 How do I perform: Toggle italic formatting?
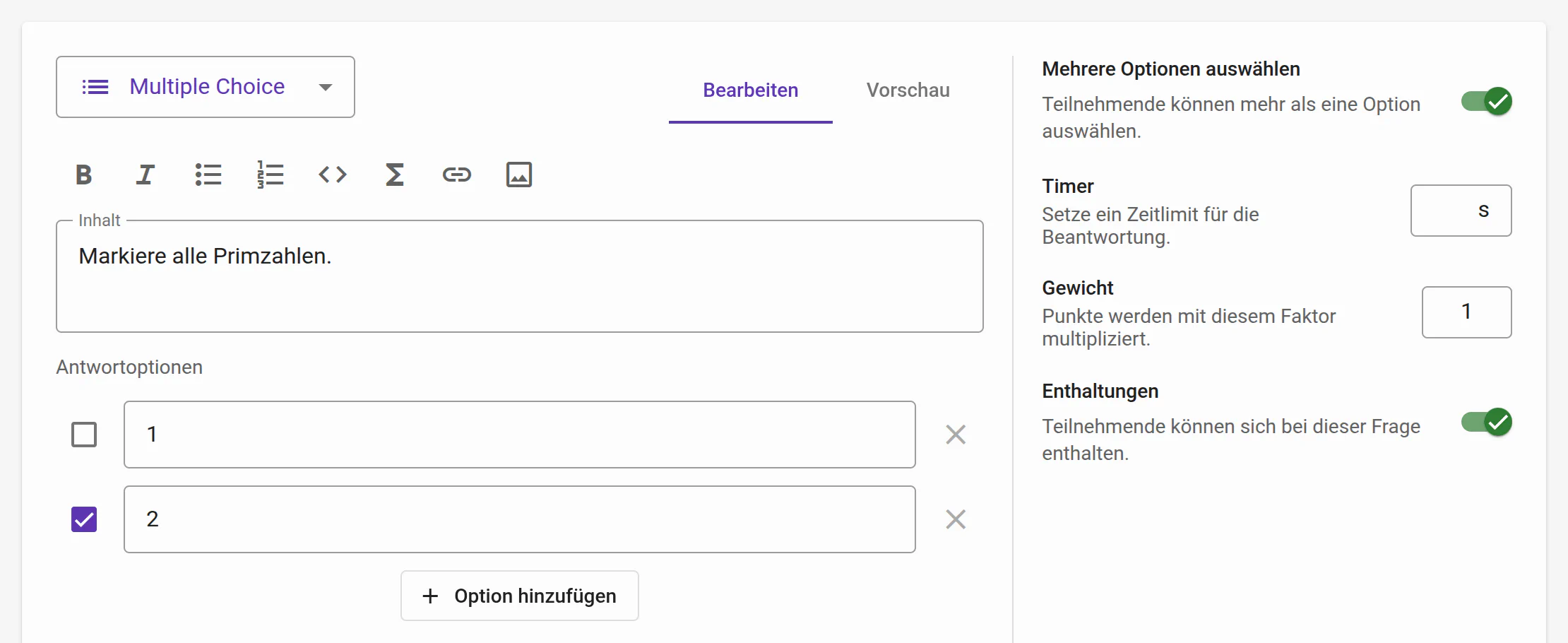(145, 175)
